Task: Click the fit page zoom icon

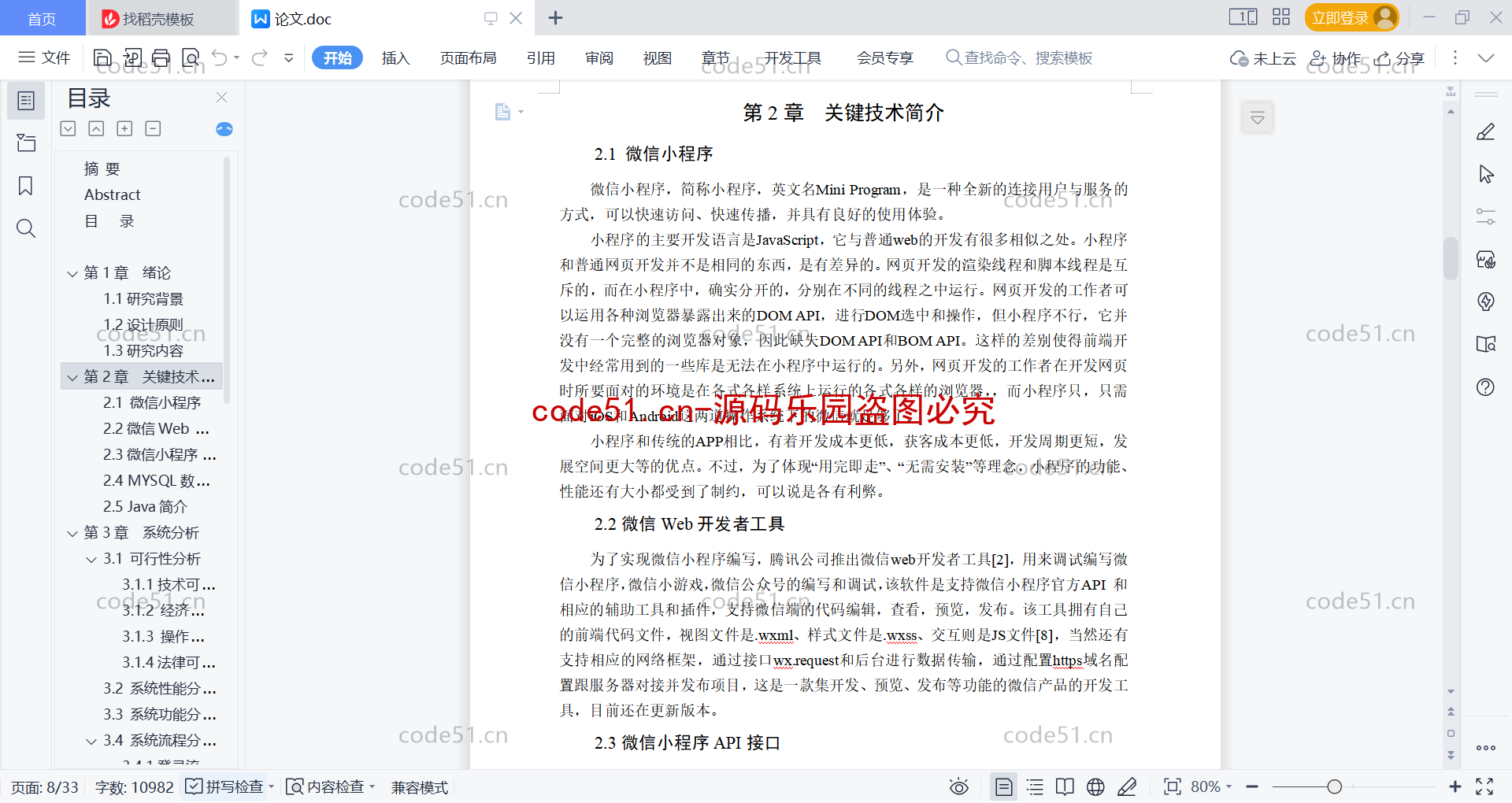Action: 1172,786
